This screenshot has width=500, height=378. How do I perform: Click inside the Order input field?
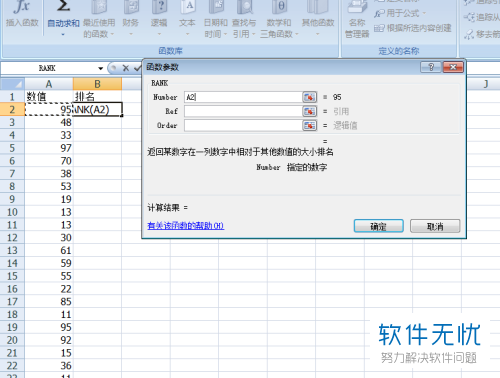pyautogui.click(x=243, y=125)
